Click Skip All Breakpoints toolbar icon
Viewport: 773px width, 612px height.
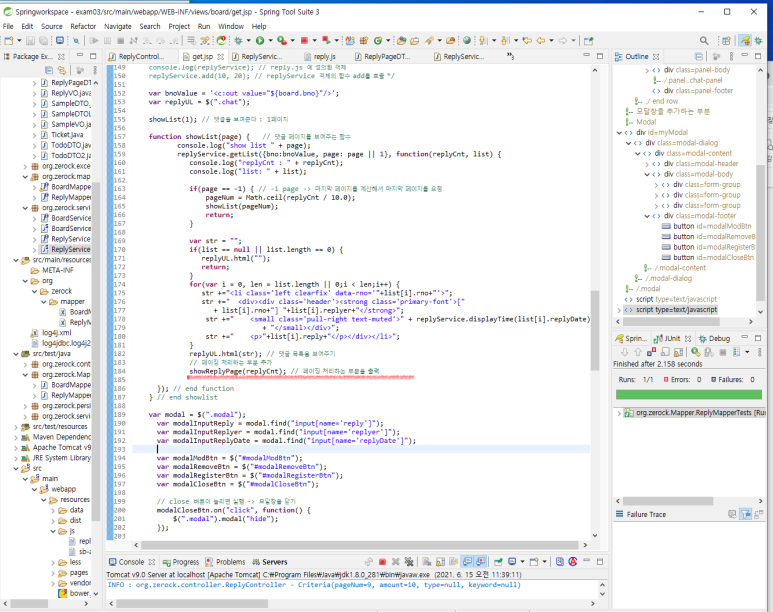click(x=76, y=40)
